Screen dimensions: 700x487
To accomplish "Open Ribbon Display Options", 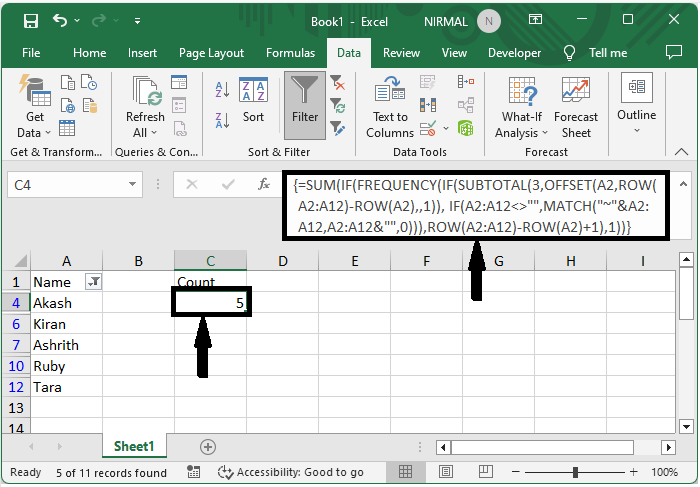I will (x=535, y=19).
